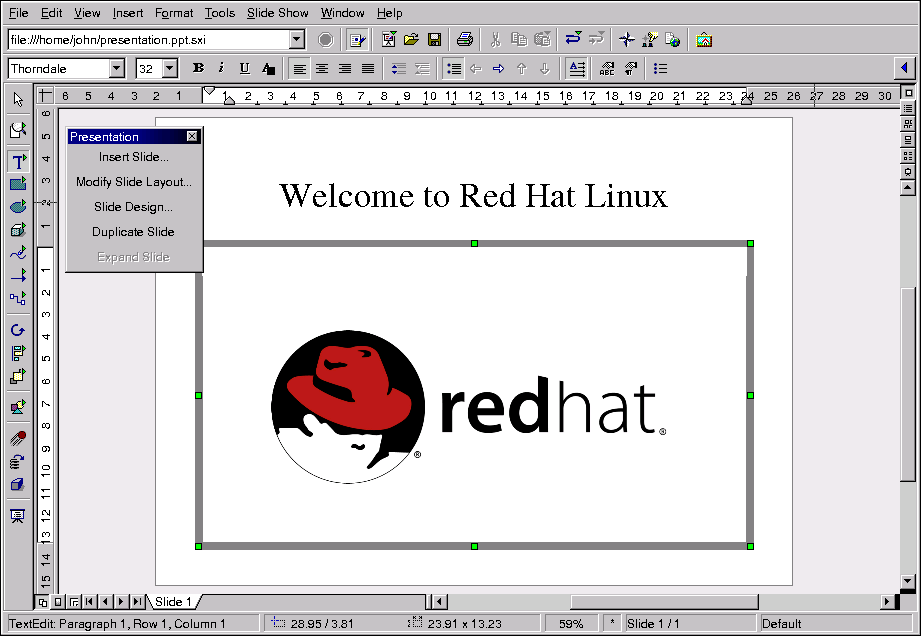The image size is (921, 636).
Task: Choose the Ellipse drawing tool
Action: tap(18, 207)
